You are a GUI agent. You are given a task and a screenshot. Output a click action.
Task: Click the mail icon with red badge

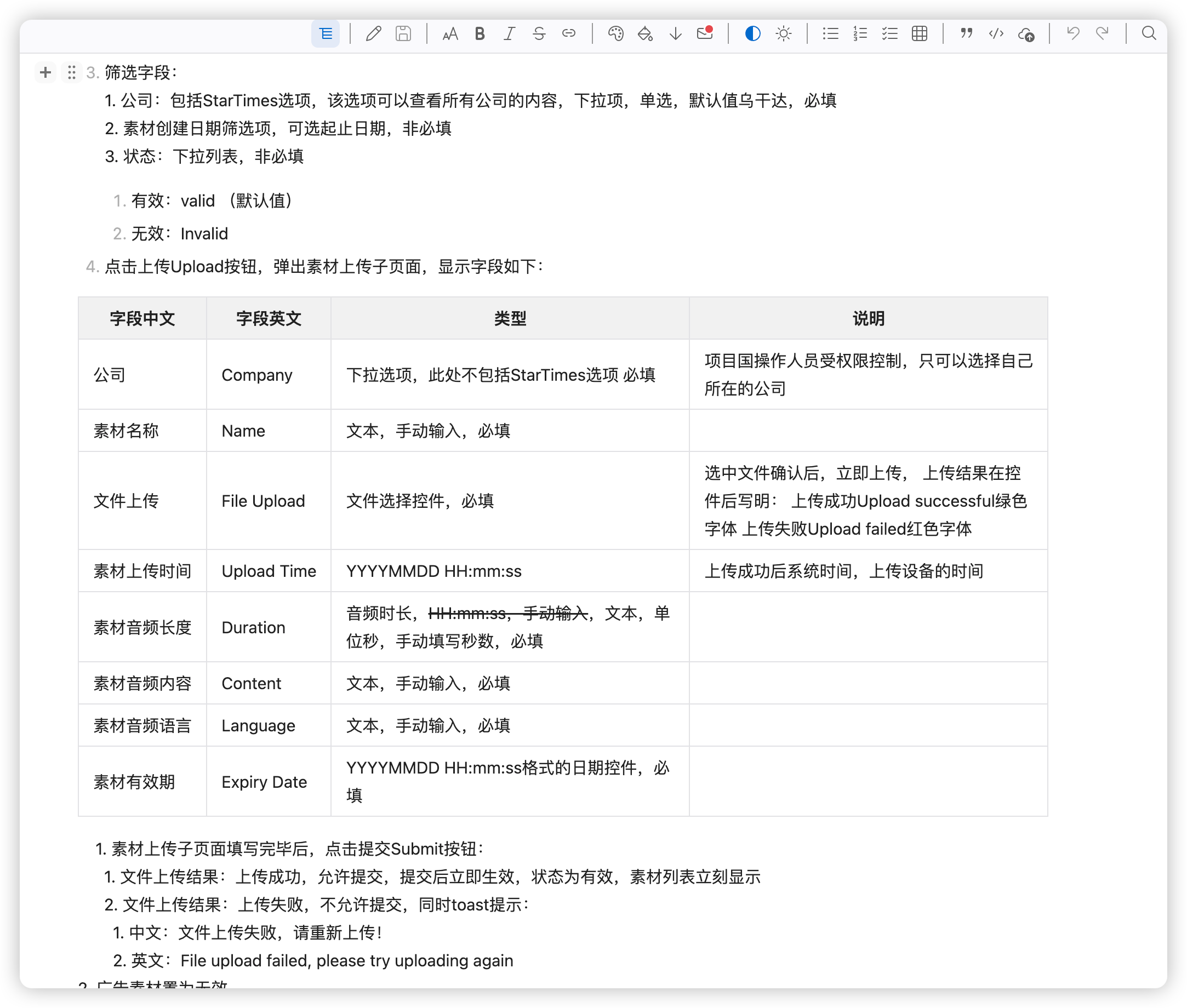pos(705,33)
